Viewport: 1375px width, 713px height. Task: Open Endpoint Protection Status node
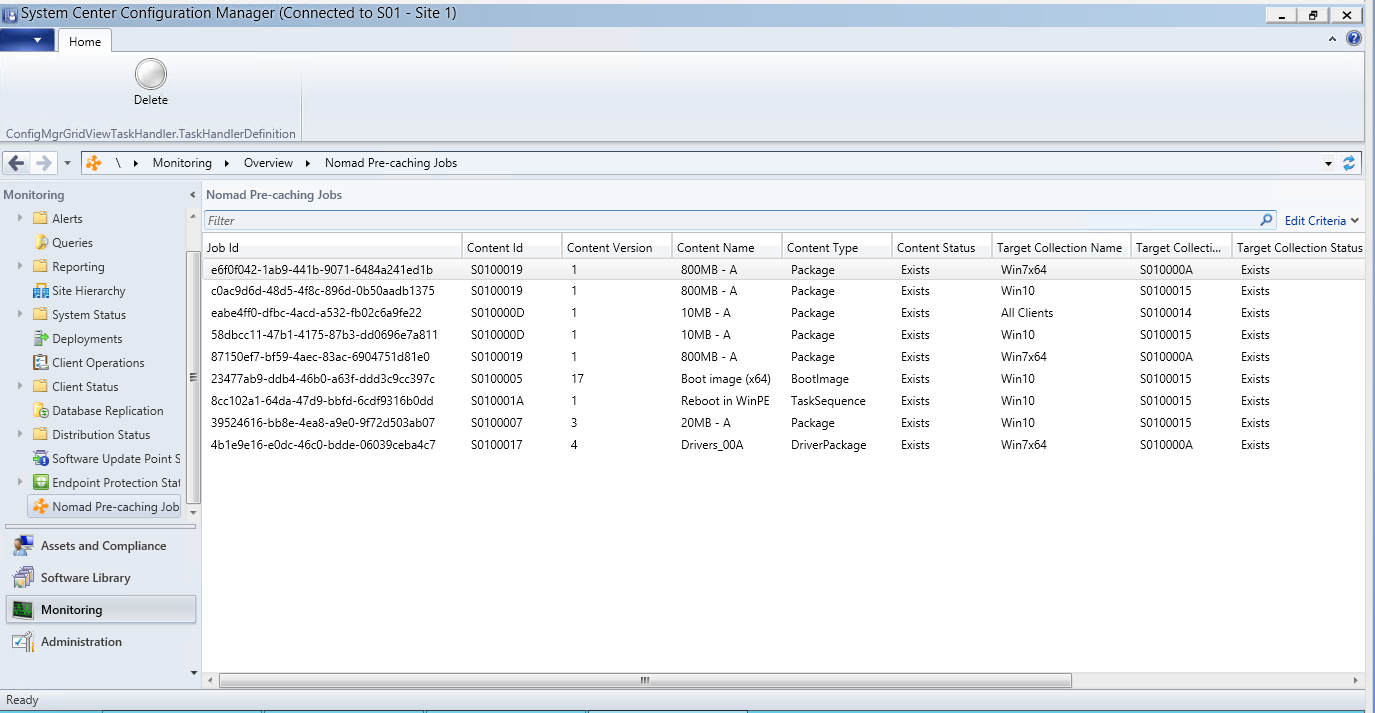coord(115,483)
